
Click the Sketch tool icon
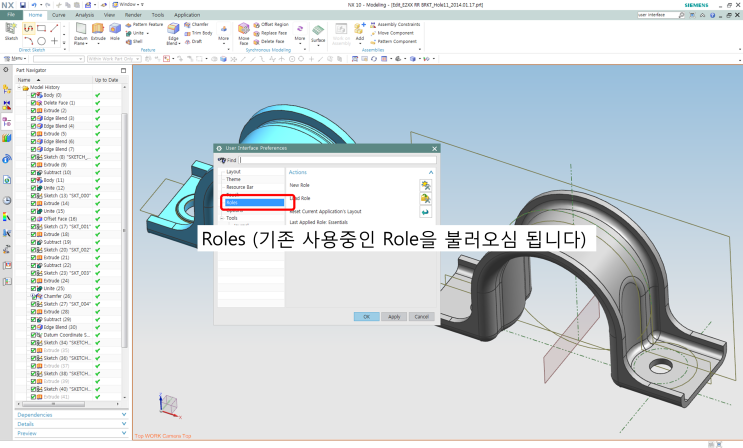coord(11,29)
